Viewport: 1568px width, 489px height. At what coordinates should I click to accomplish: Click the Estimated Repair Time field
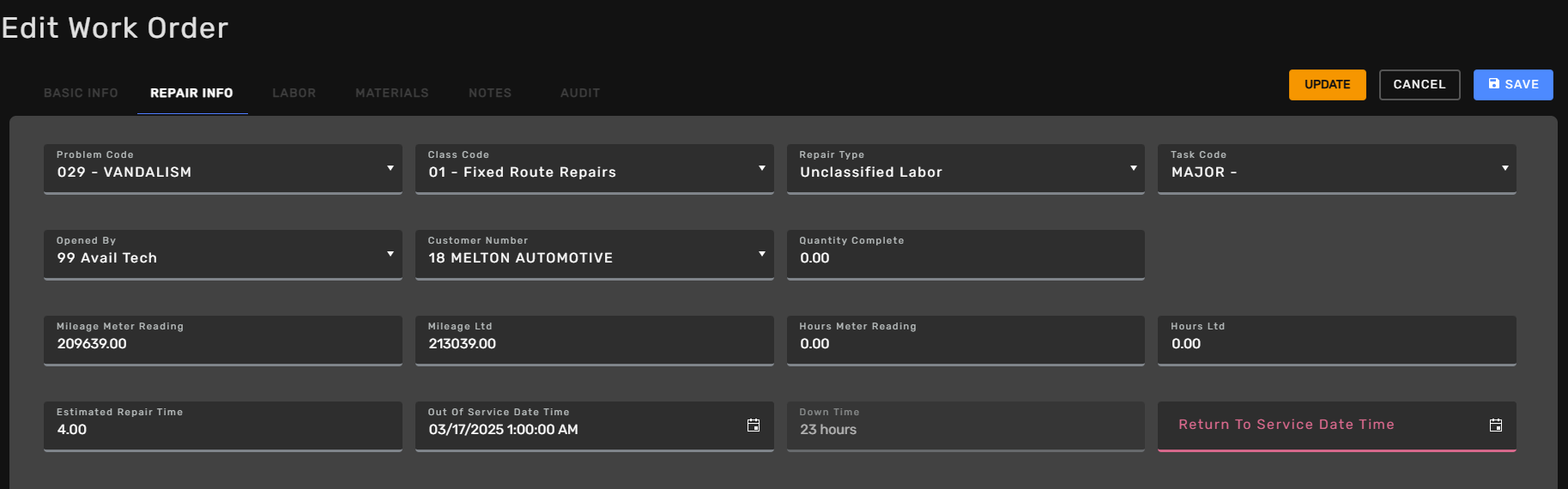coord(223,426)
